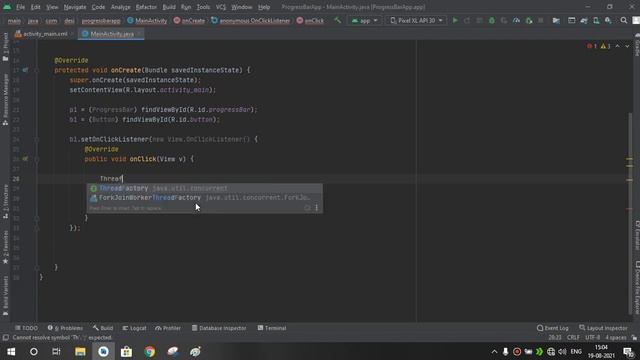Image resolution: width=640 pixels, height=360 pixels.
Task: Open the completion popup three-dot options
Action: (x=317, y=208)
